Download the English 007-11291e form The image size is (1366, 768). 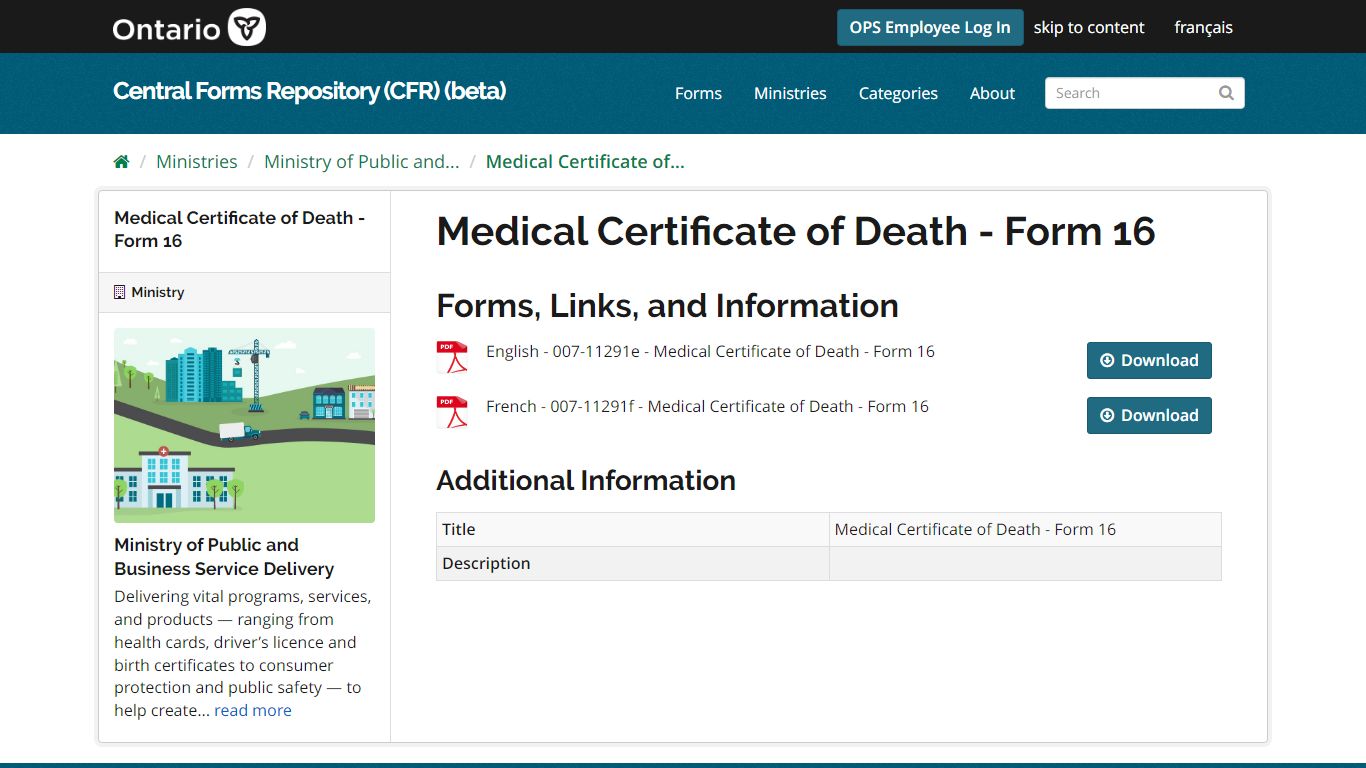point(1149,360)
